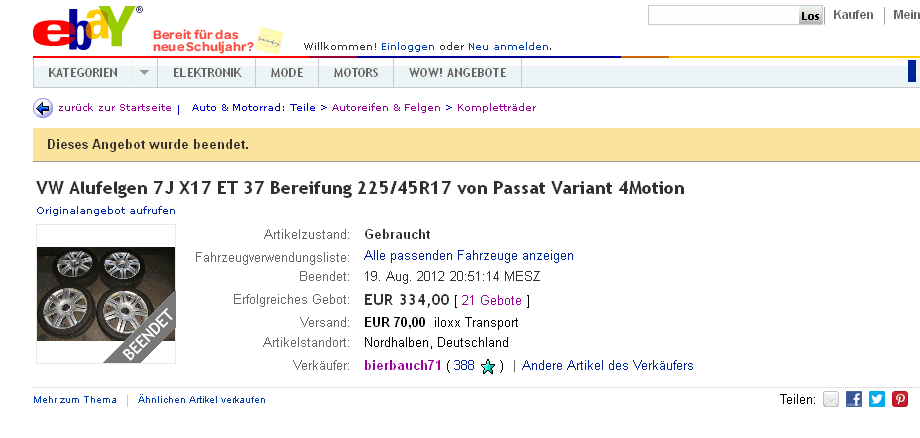
Task: Open the sticky note school year banner
Action: [270, 41]
